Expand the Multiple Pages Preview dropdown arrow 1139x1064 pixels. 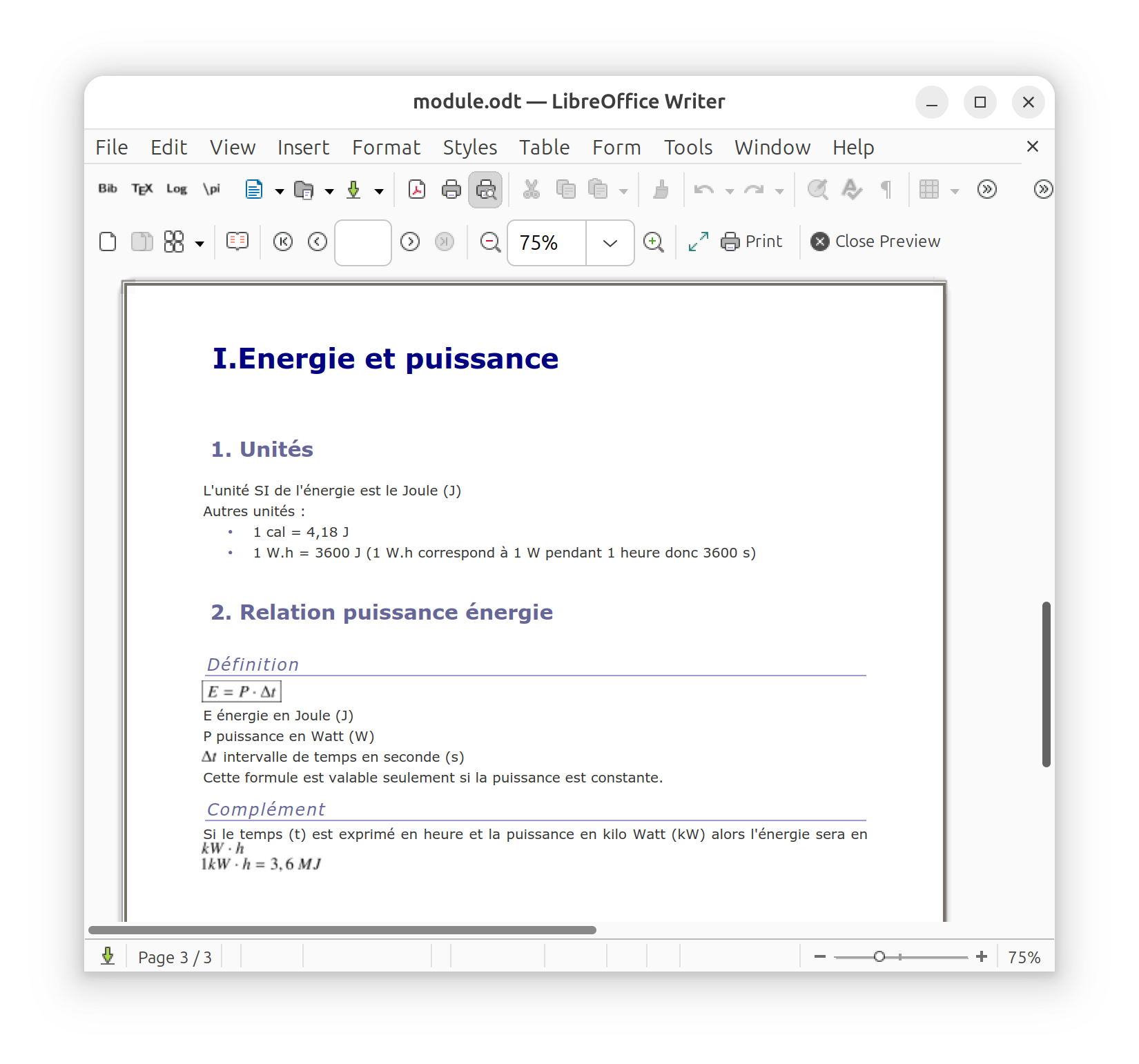point(199,243)
